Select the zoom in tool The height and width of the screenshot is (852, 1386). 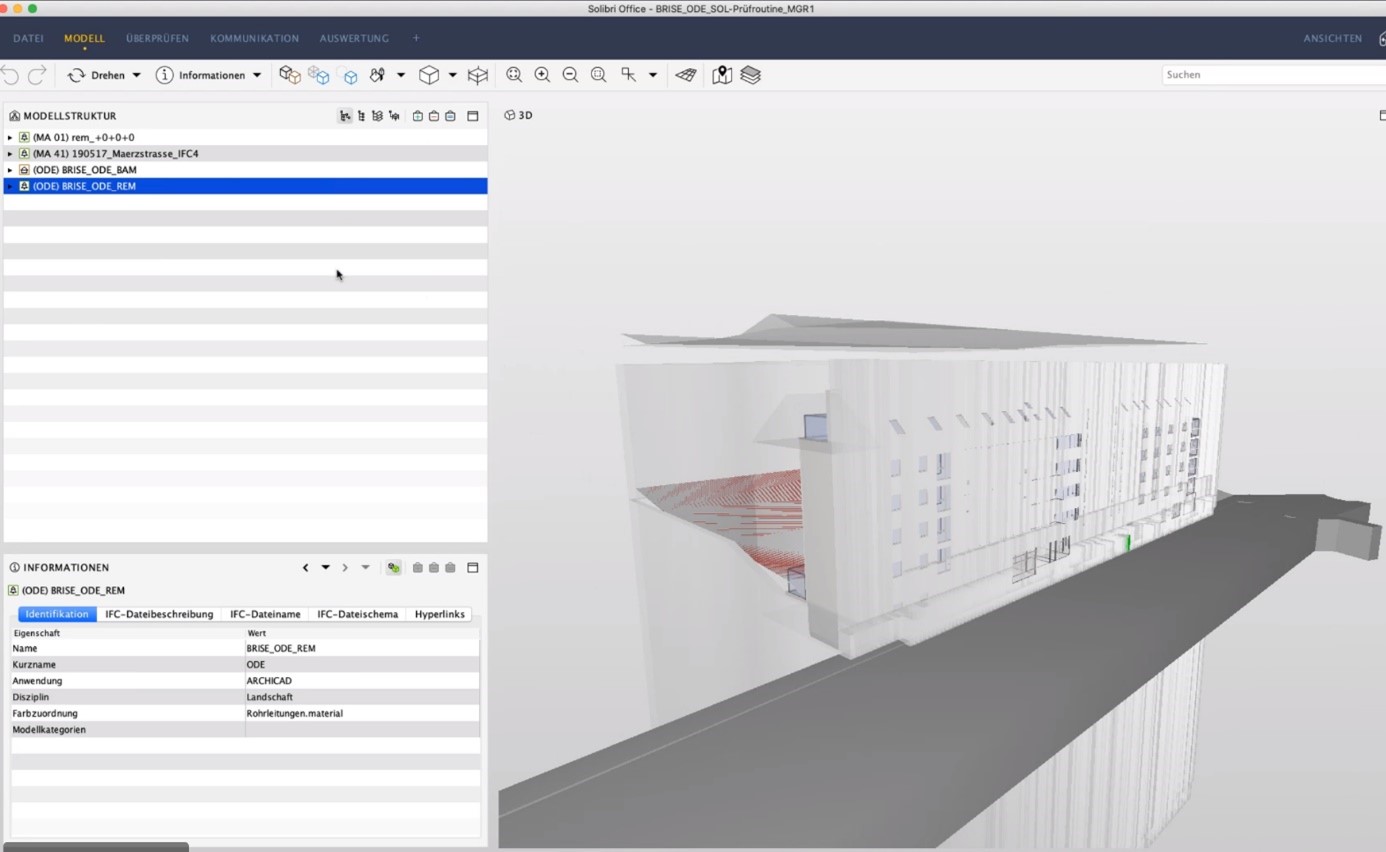click(x=542, y=74)
